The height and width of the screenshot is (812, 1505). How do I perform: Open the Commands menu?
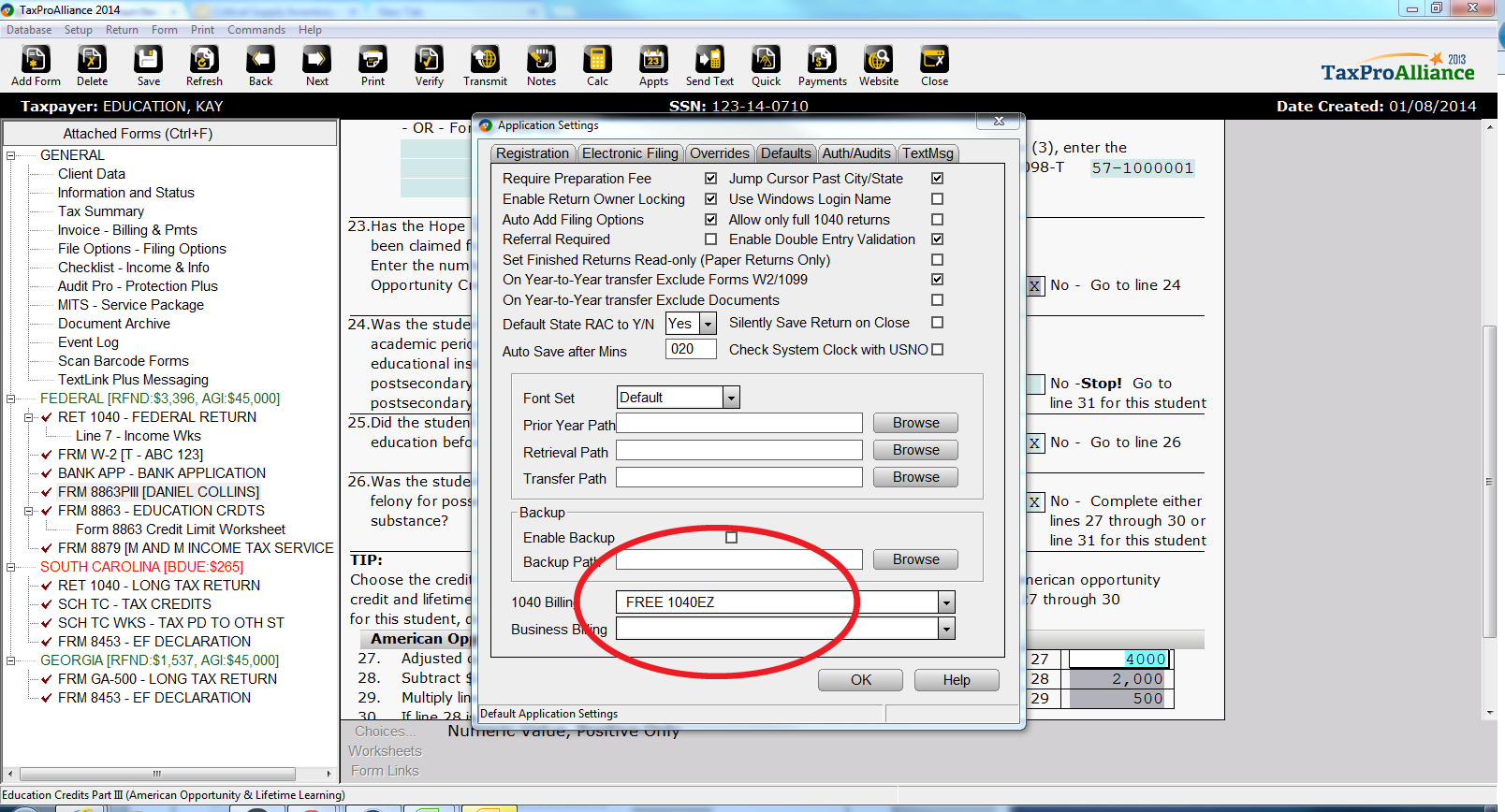(x=256, y=30)
